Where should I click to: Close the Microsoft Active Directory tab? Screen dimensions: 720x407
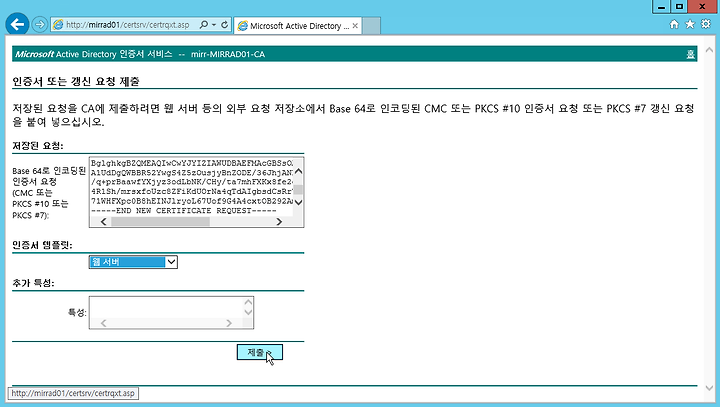355,26
